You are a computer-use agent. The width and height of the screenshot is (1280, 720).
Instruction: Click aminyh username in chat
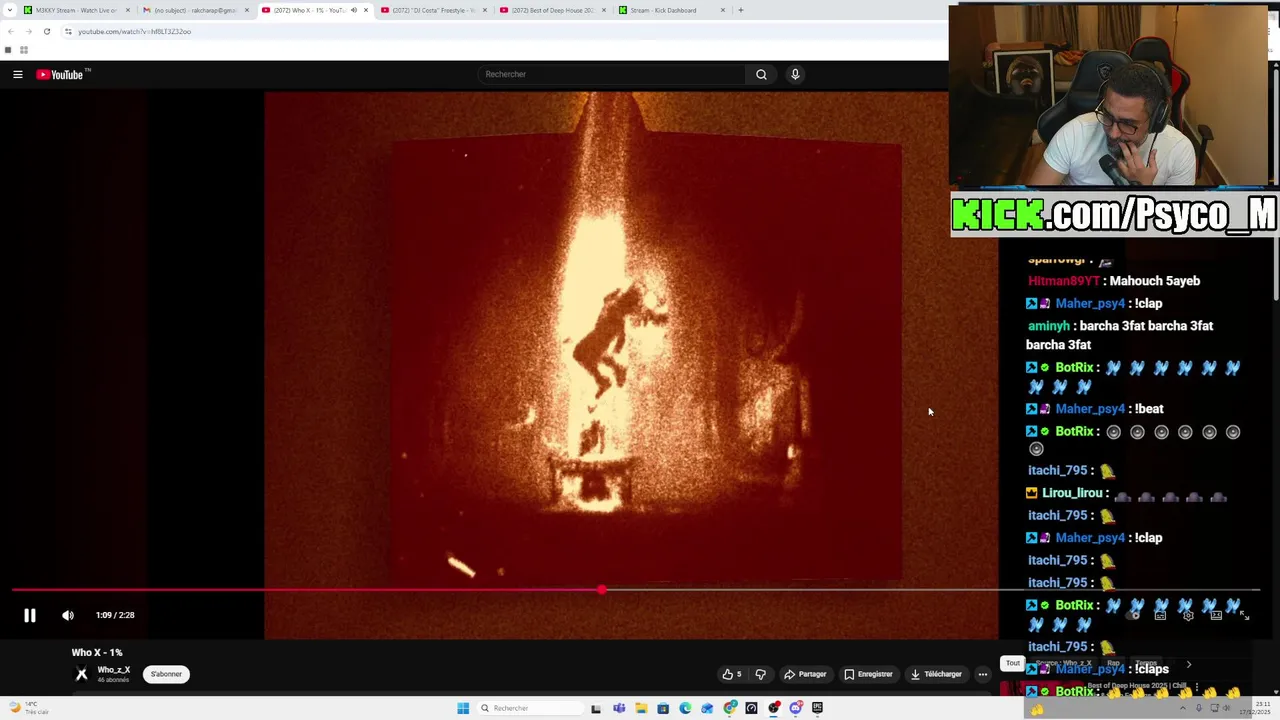[1048, 326]
